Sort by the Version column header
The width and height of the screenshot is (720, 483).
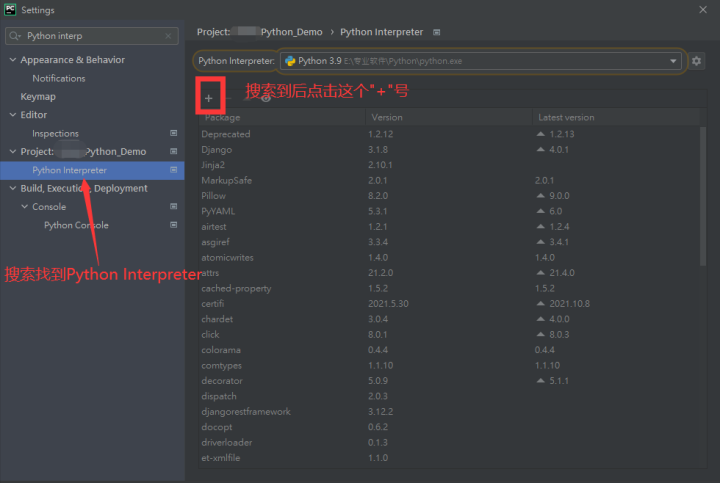[x=449, y=118]
